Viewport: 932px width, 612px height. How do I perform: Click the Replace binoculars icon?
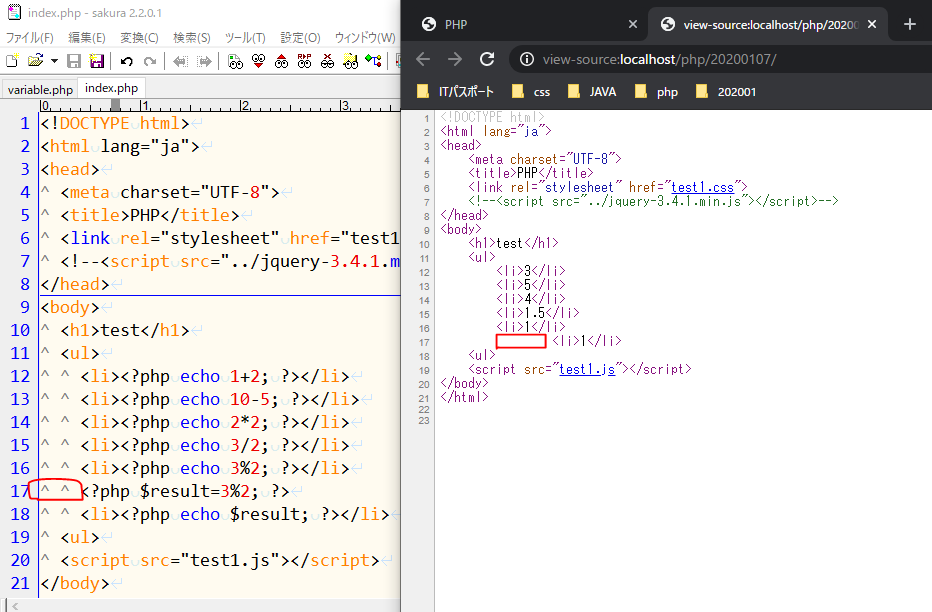(x=304, y=62)
